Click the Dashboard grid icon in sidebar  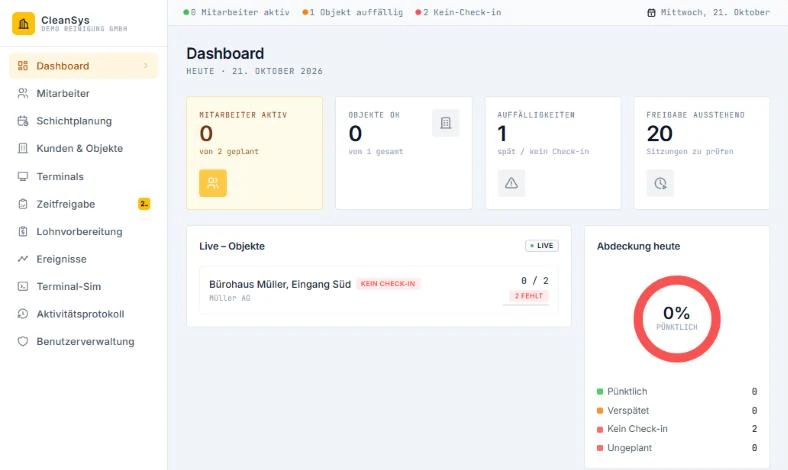click(23, 66)
